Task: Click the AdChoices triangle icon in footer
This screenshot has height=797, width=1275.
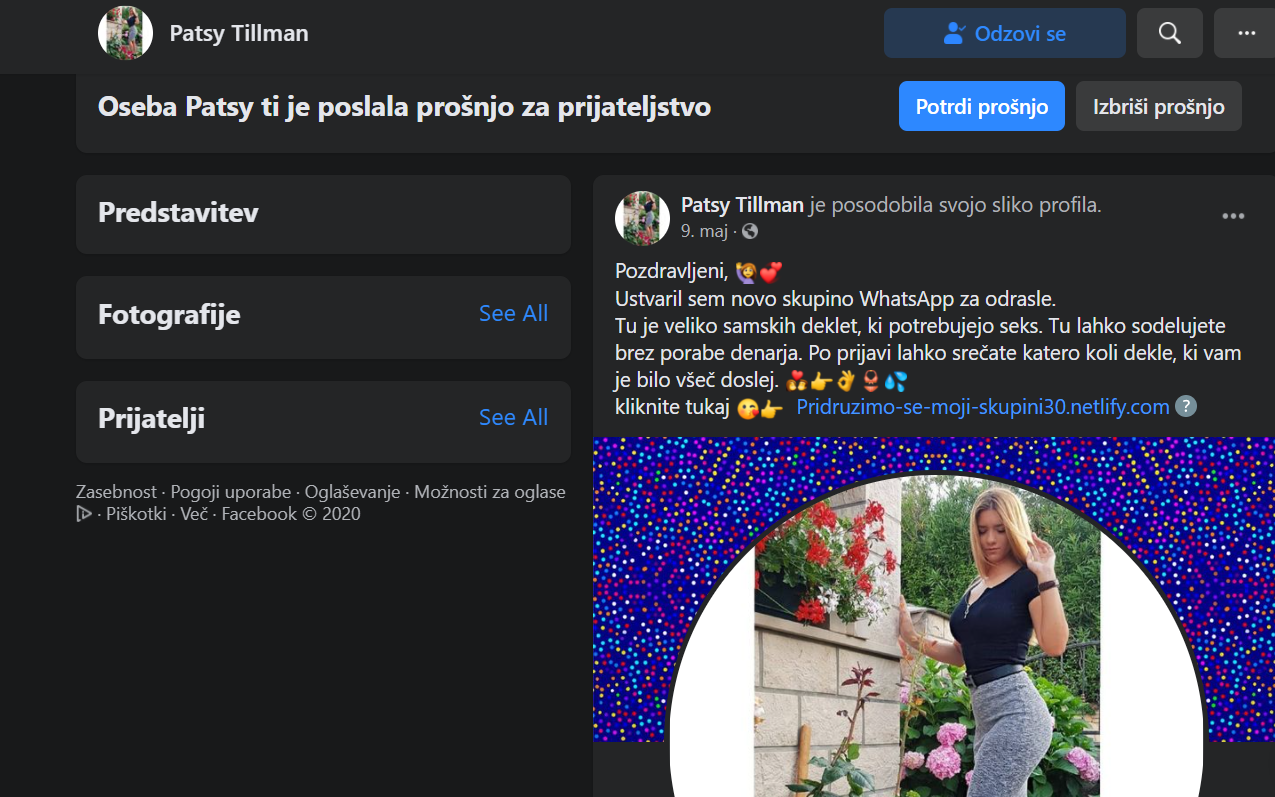Action: [x=84, y=514]
